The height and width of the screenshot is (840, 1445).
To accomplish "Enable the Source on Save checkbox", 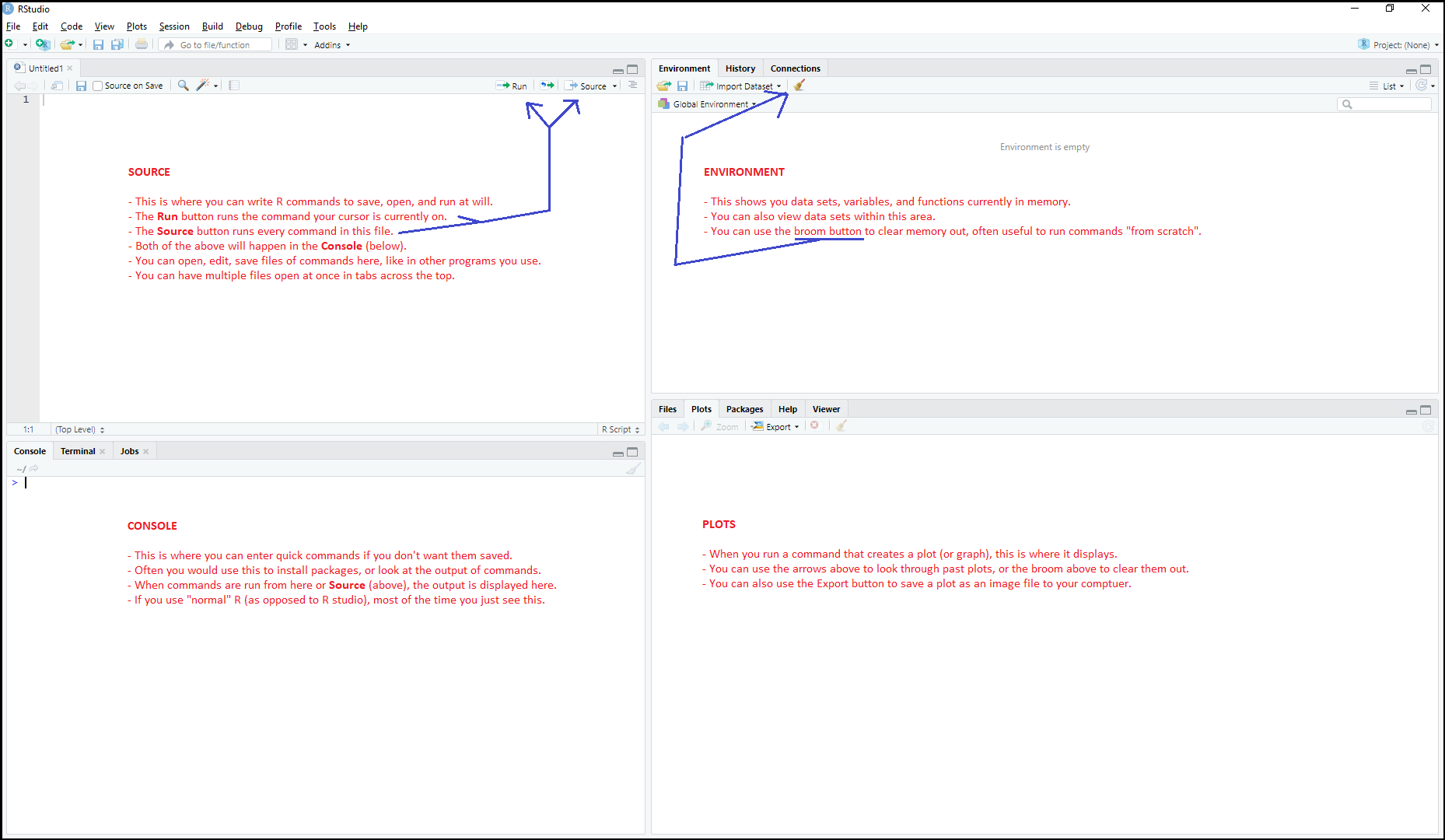I will click(x=97, y=86).
